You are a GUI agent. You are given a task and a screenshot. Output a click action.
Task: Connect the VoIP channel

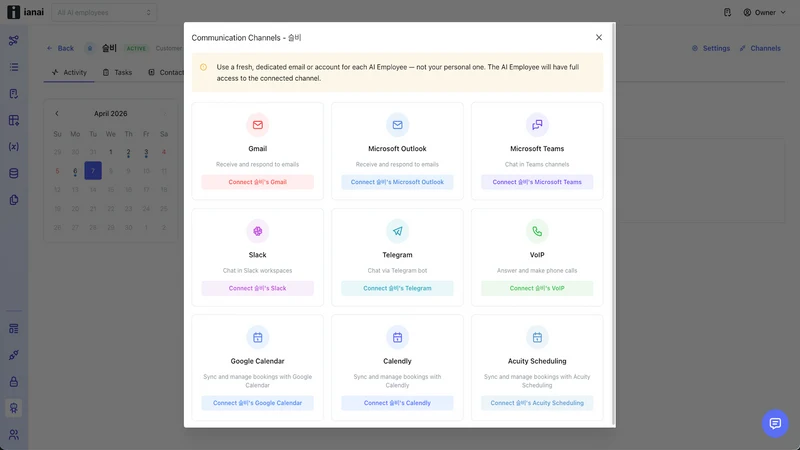coord(537,288)
